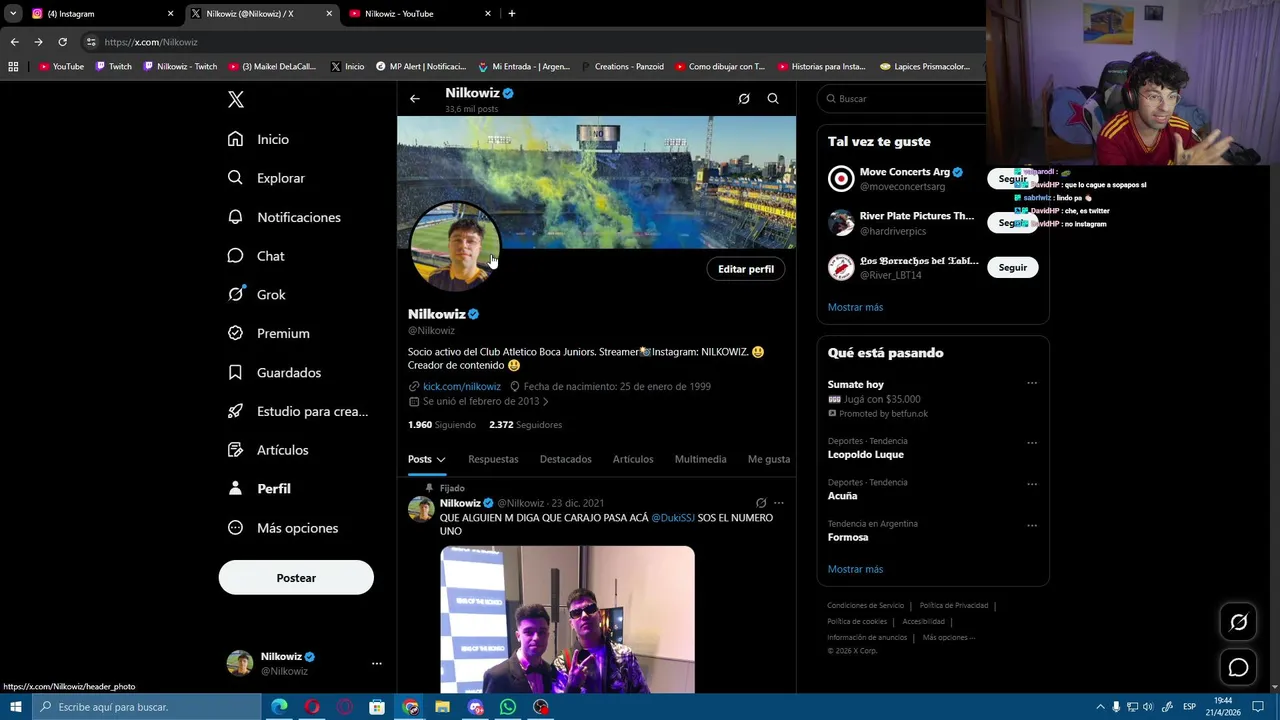Open a new browser tab

pos(512,14)
